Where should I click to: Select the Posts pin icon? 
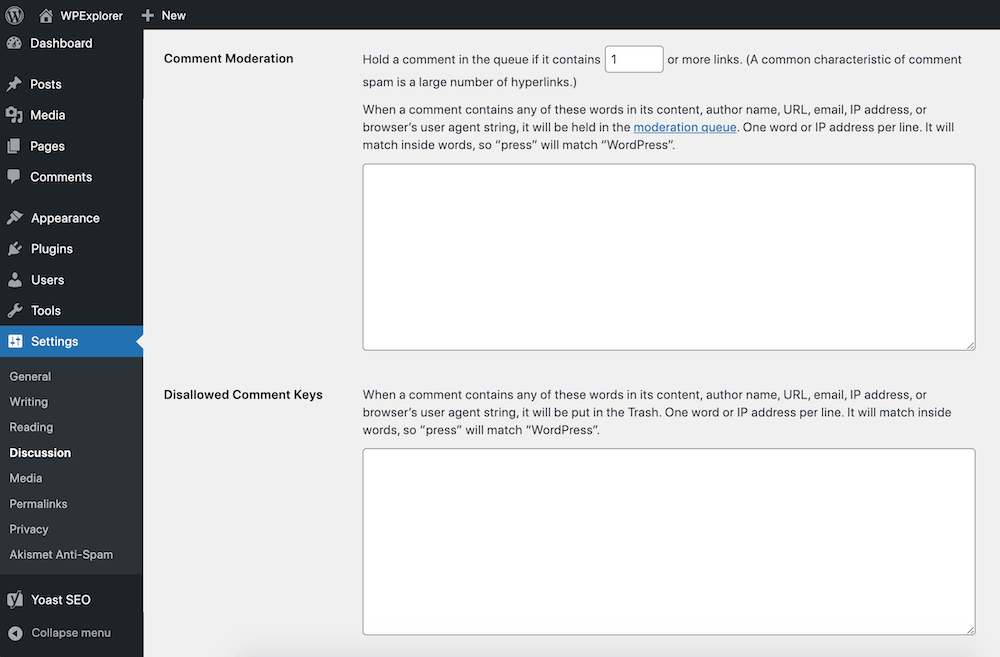[17, 84]
